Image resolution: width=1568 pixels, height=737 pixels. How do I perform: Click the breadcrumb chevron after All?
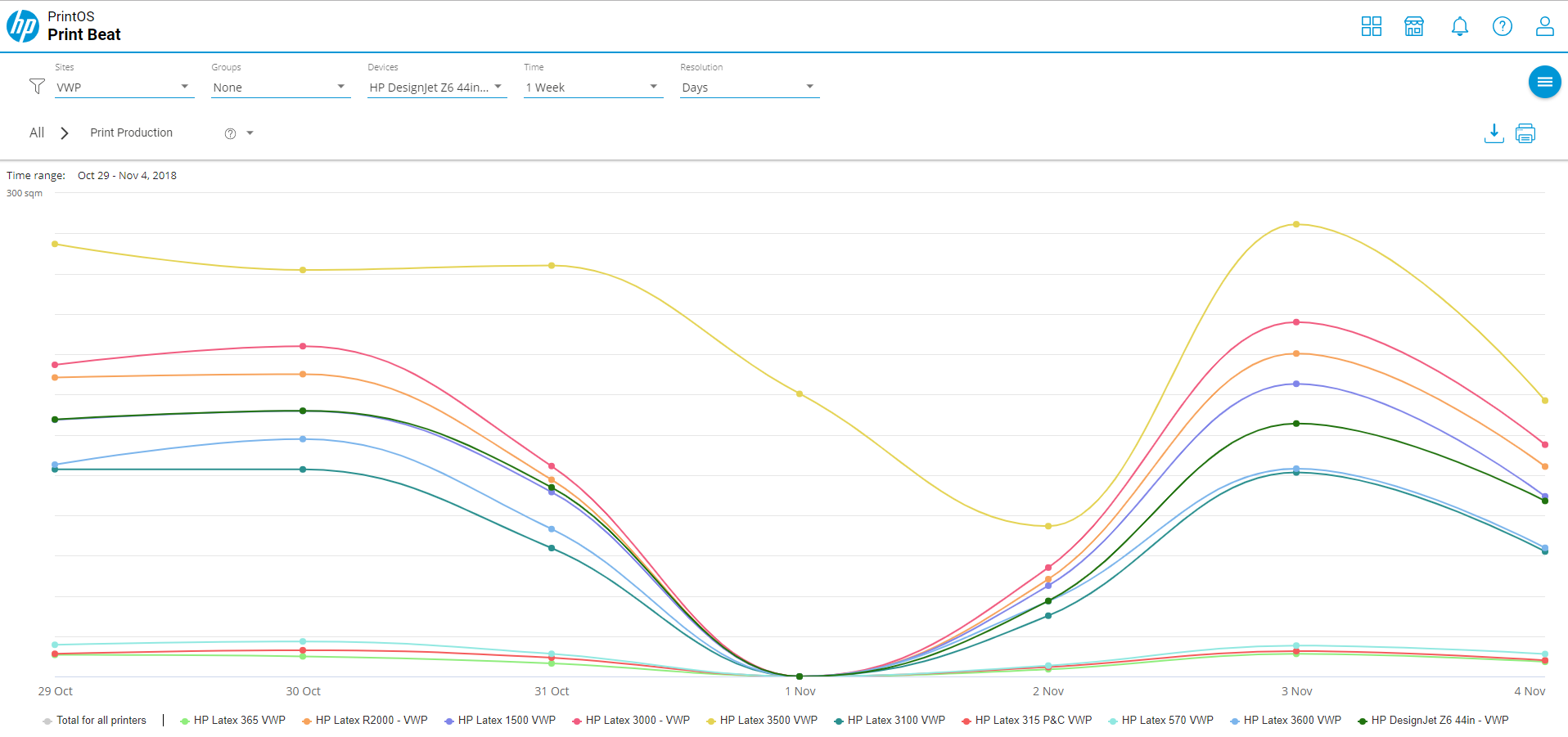[65, 133]
